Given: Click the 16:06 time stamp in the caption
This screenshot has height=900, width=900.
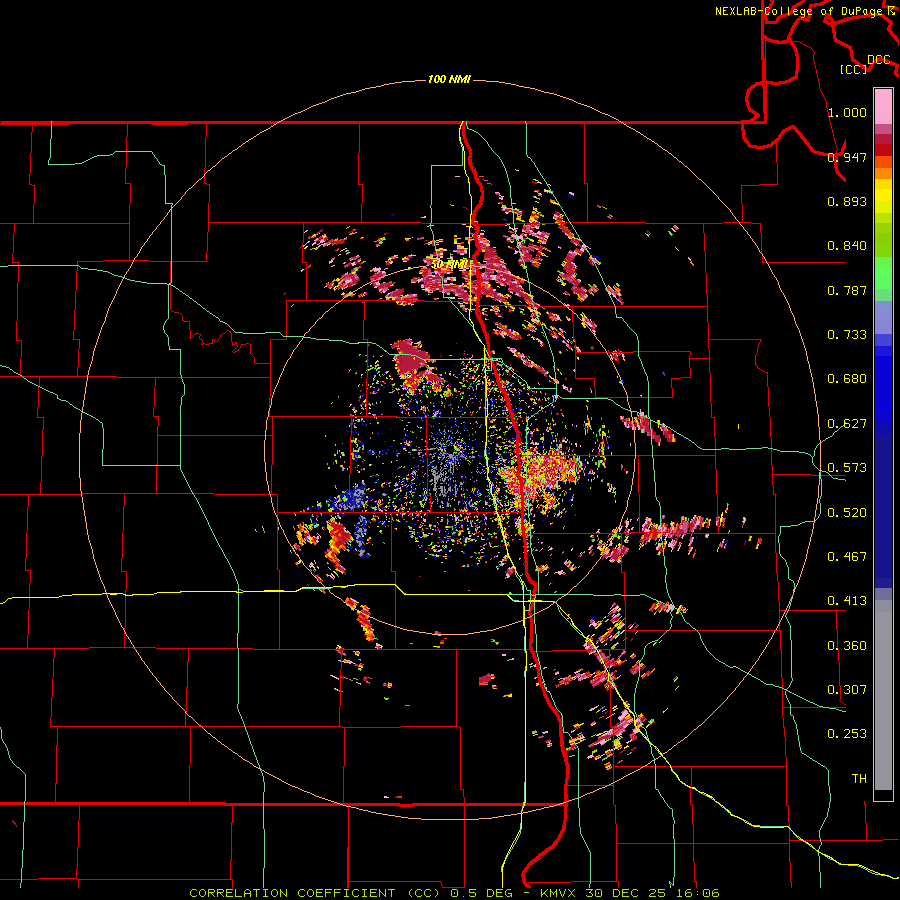Looking at the screenshot, I should pos(697,893).
